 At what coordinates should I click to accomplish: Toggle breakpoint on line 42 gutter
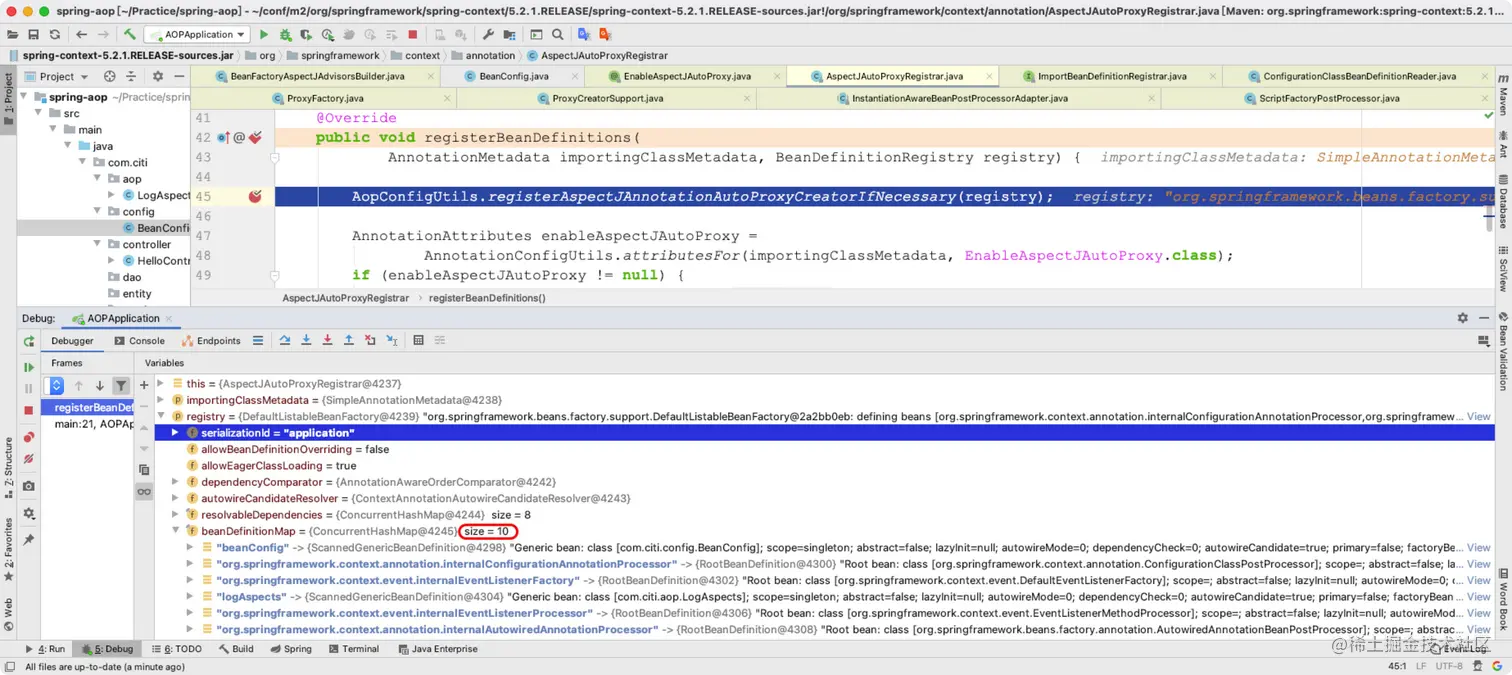click(x=254, y=137)
